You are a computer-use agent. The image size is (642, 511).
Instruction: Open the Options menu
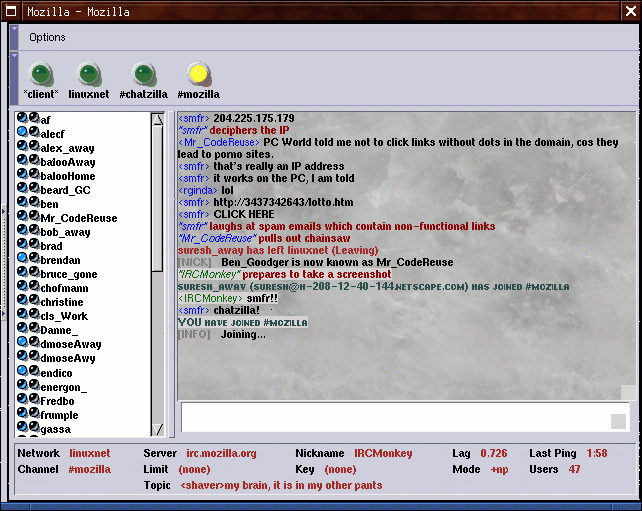(47, 37)
